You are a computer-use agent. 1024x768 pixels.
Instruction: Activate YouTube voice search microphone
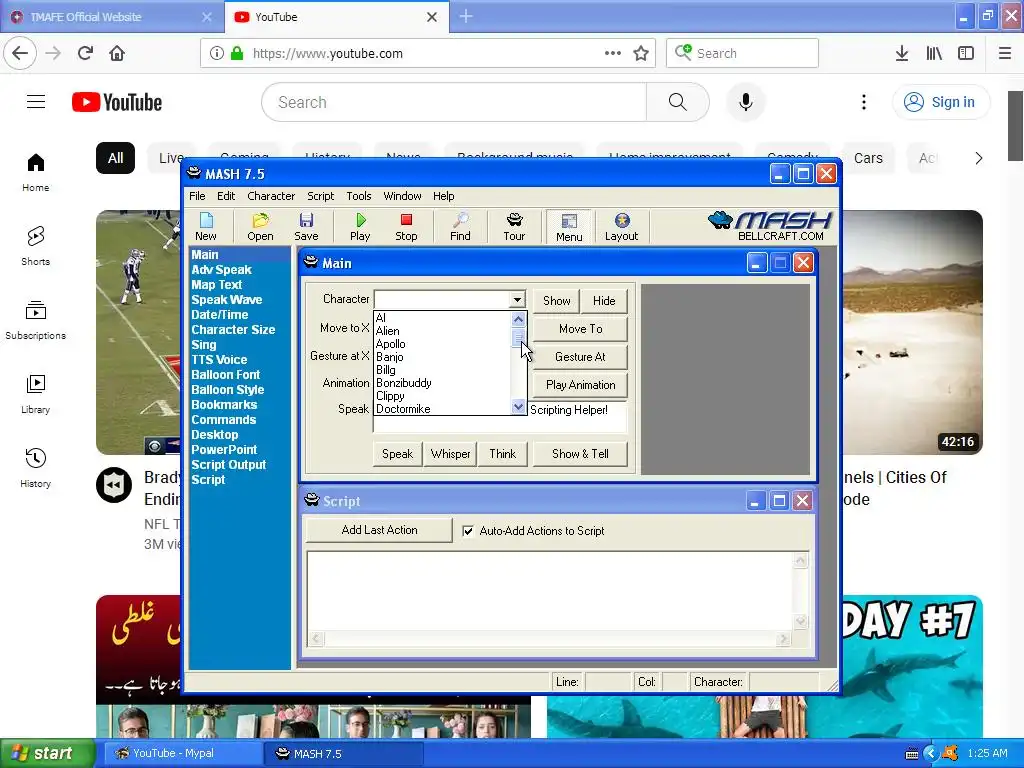745,102
